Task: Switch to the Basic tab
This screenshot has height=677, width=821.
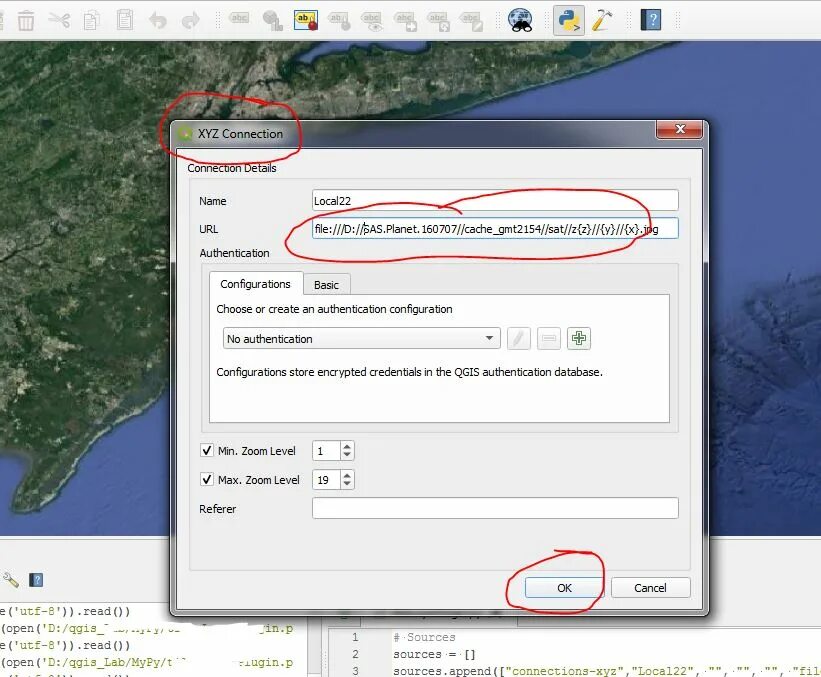Action: click(x=327, y=284)
